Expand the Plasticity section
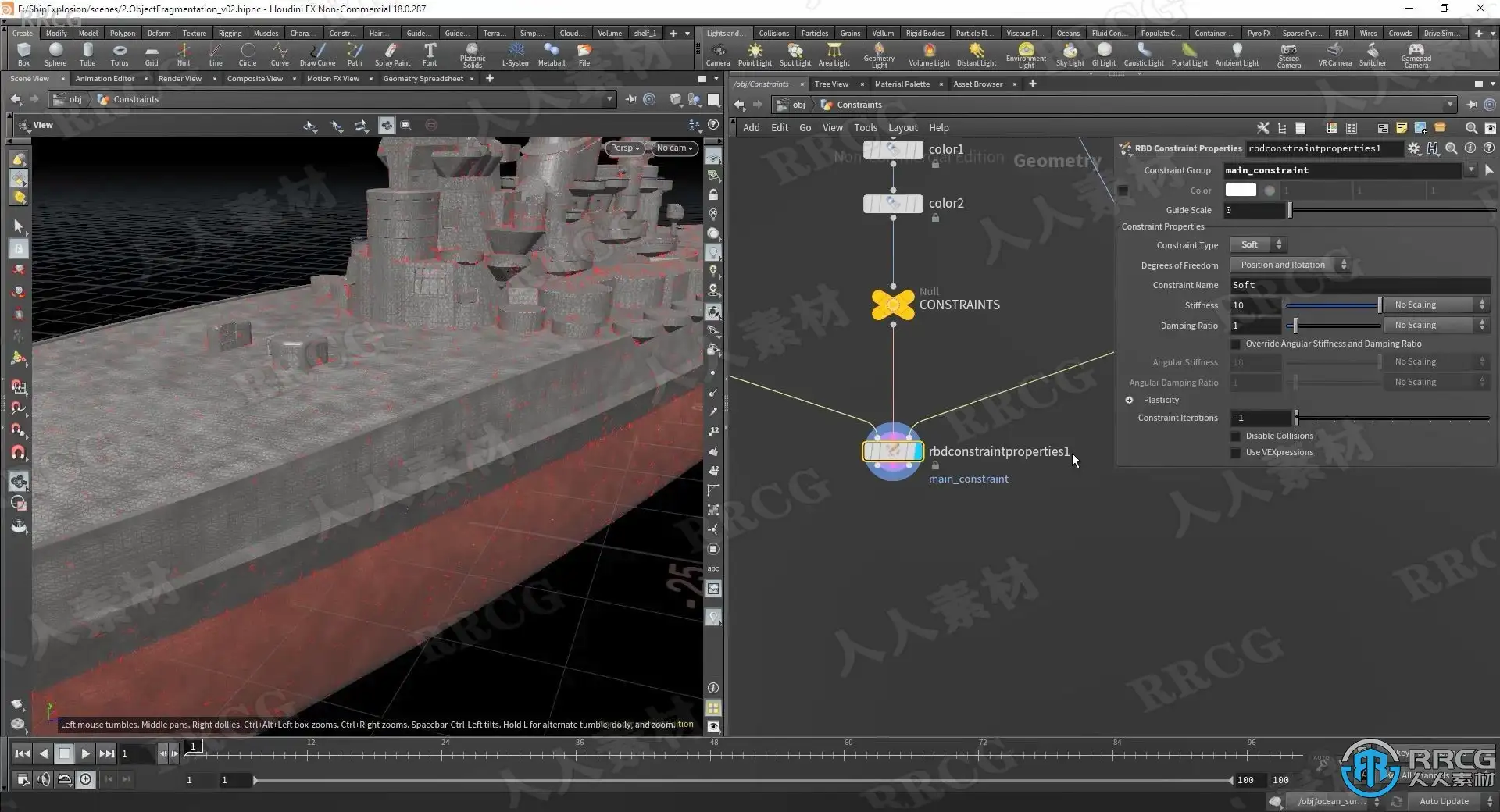 (x=1129, y=401)
